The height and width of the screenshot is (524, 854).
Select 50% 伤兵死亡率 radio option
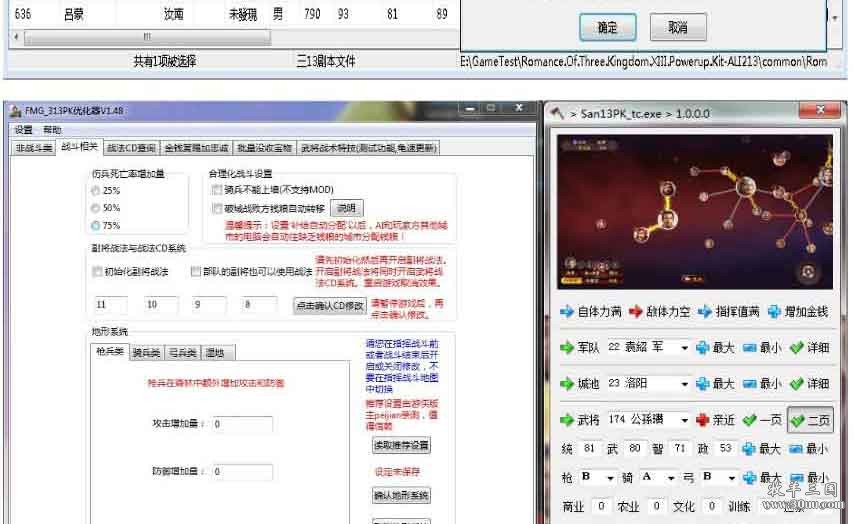tap(96, 208)
